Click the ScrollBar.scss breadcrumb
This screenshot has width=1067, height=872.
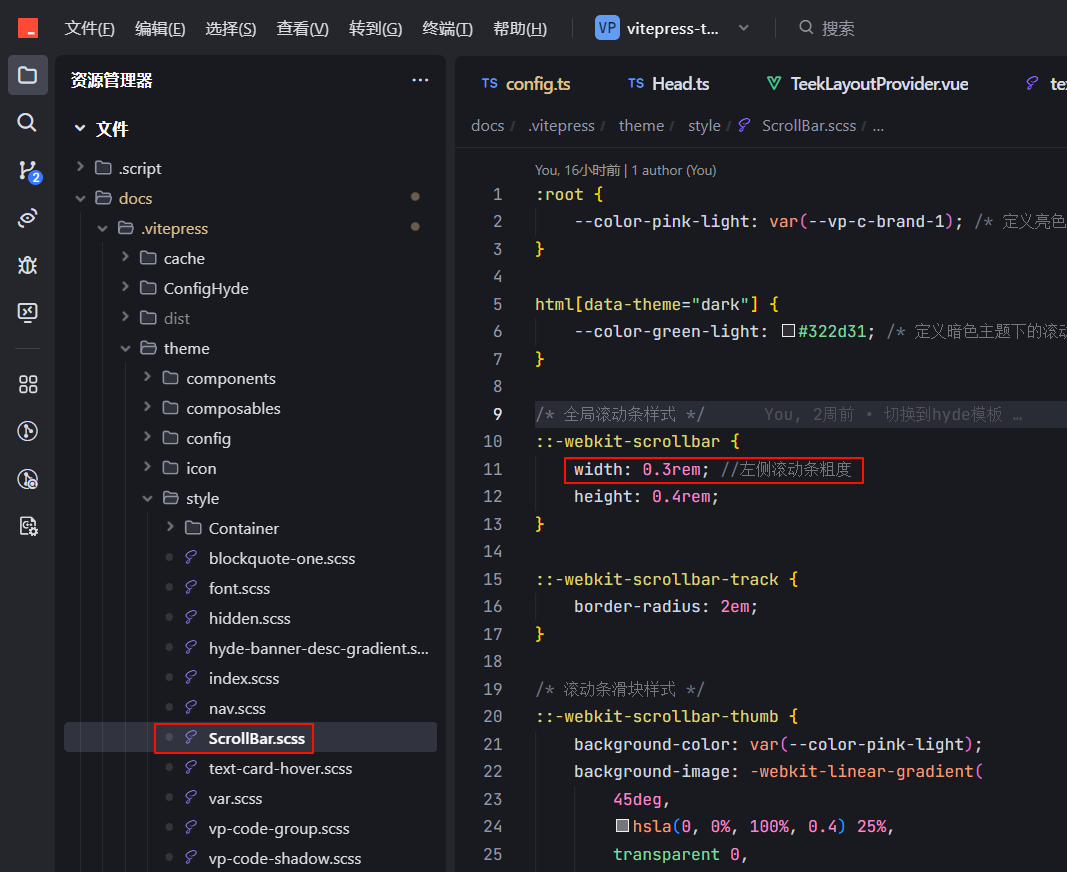tap(808, 125)
